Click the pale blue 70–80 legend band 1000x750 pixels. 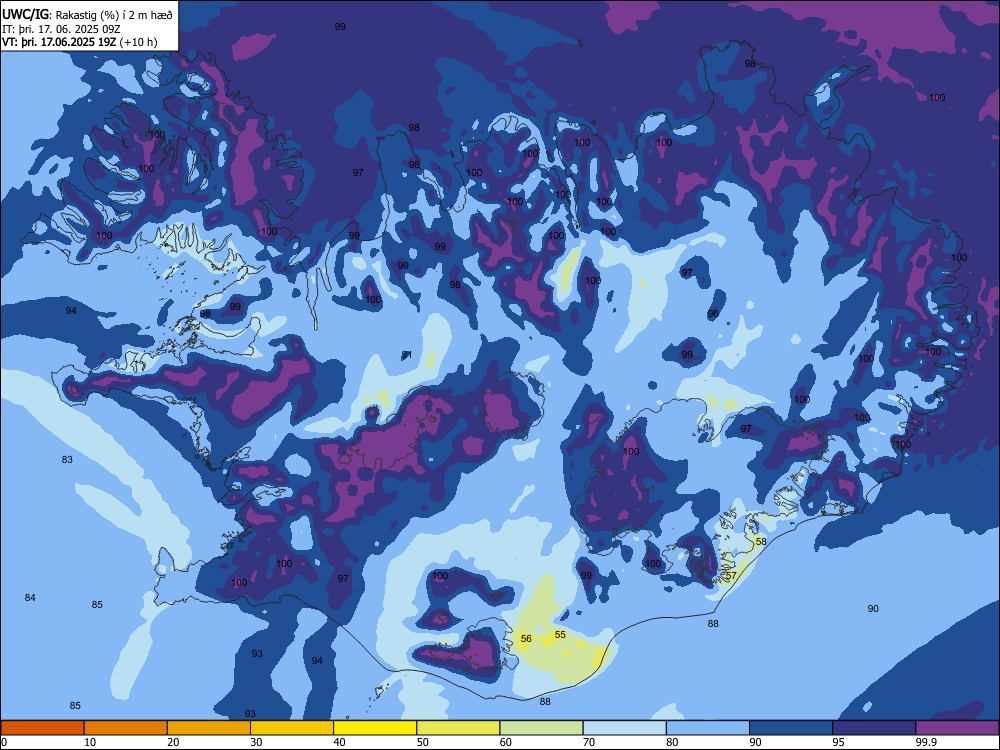coord(624,728)
